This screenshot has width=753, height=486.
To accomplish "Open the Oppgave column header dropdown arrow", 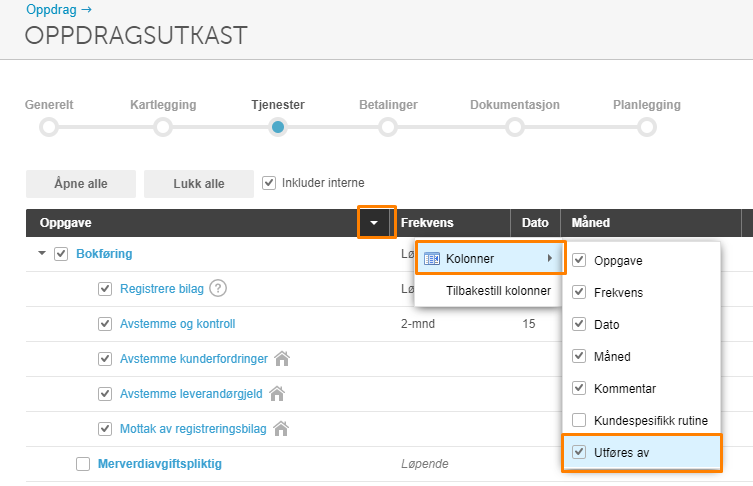I will pos(374,223).
